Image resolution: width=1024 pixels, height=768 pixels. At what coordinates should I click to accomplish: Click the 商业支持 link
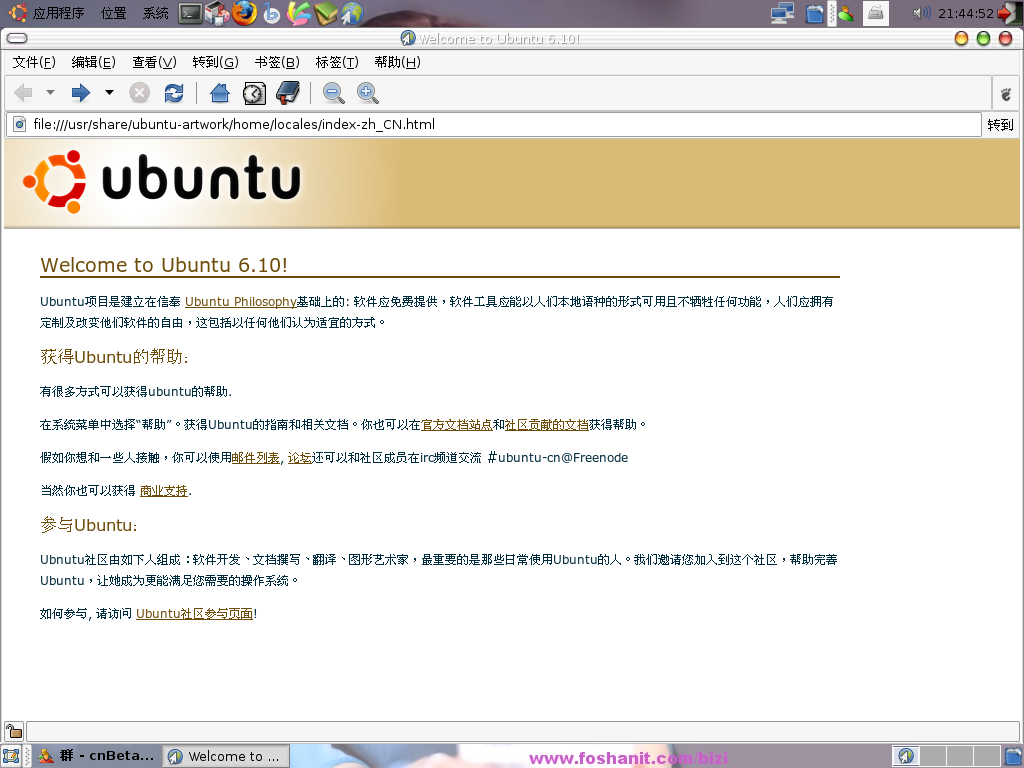164,490
